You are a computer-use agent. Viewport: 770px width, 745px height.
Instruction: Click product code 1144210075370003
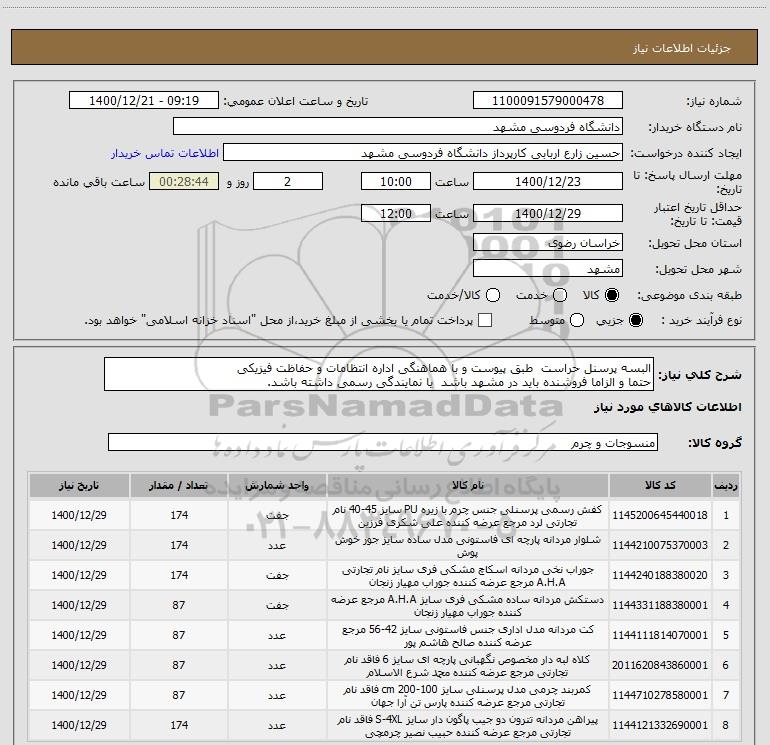tap(660, 545)
